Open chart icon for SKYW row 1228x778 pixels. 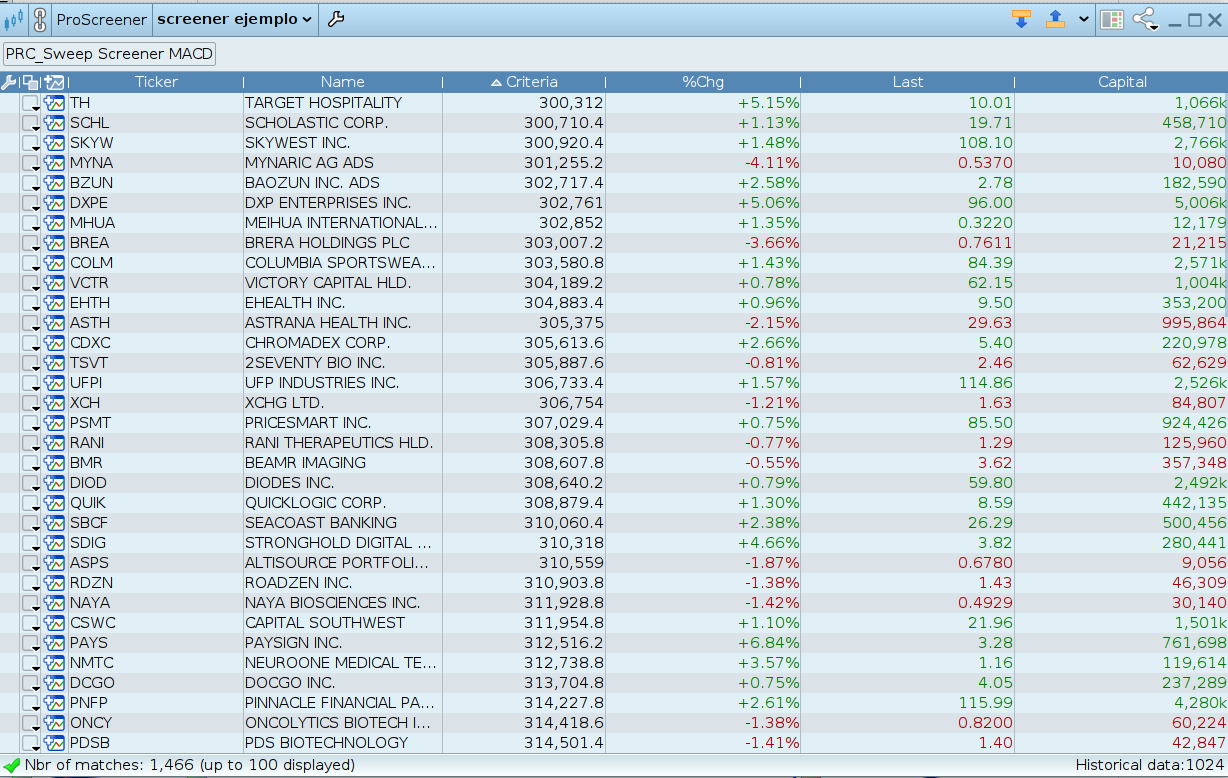pos(55,143)
